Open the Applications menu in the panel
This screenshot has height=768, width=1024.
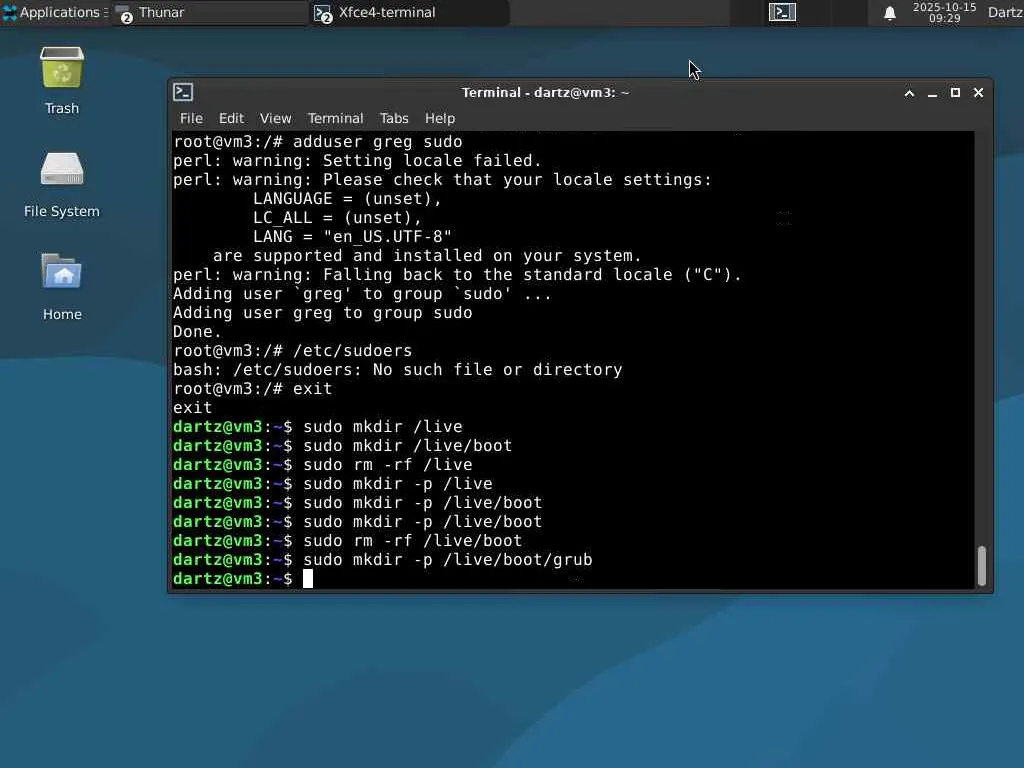(55, 12)
